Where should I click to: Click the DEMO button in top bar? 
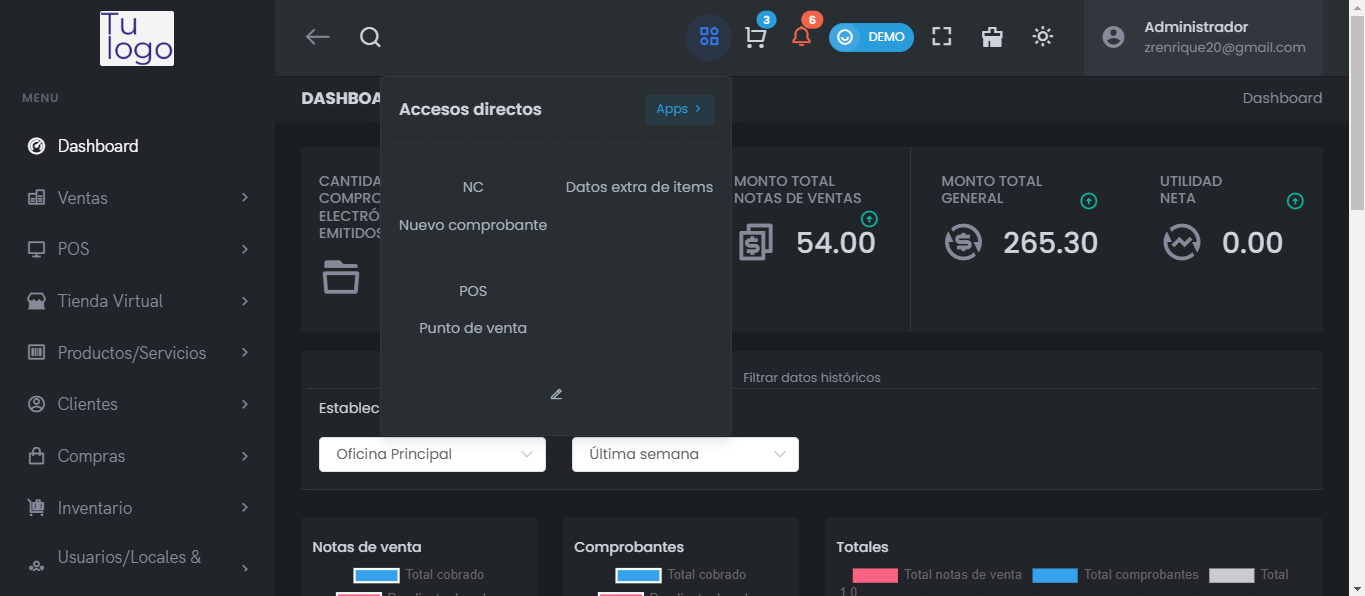click(x=871, y=37)
